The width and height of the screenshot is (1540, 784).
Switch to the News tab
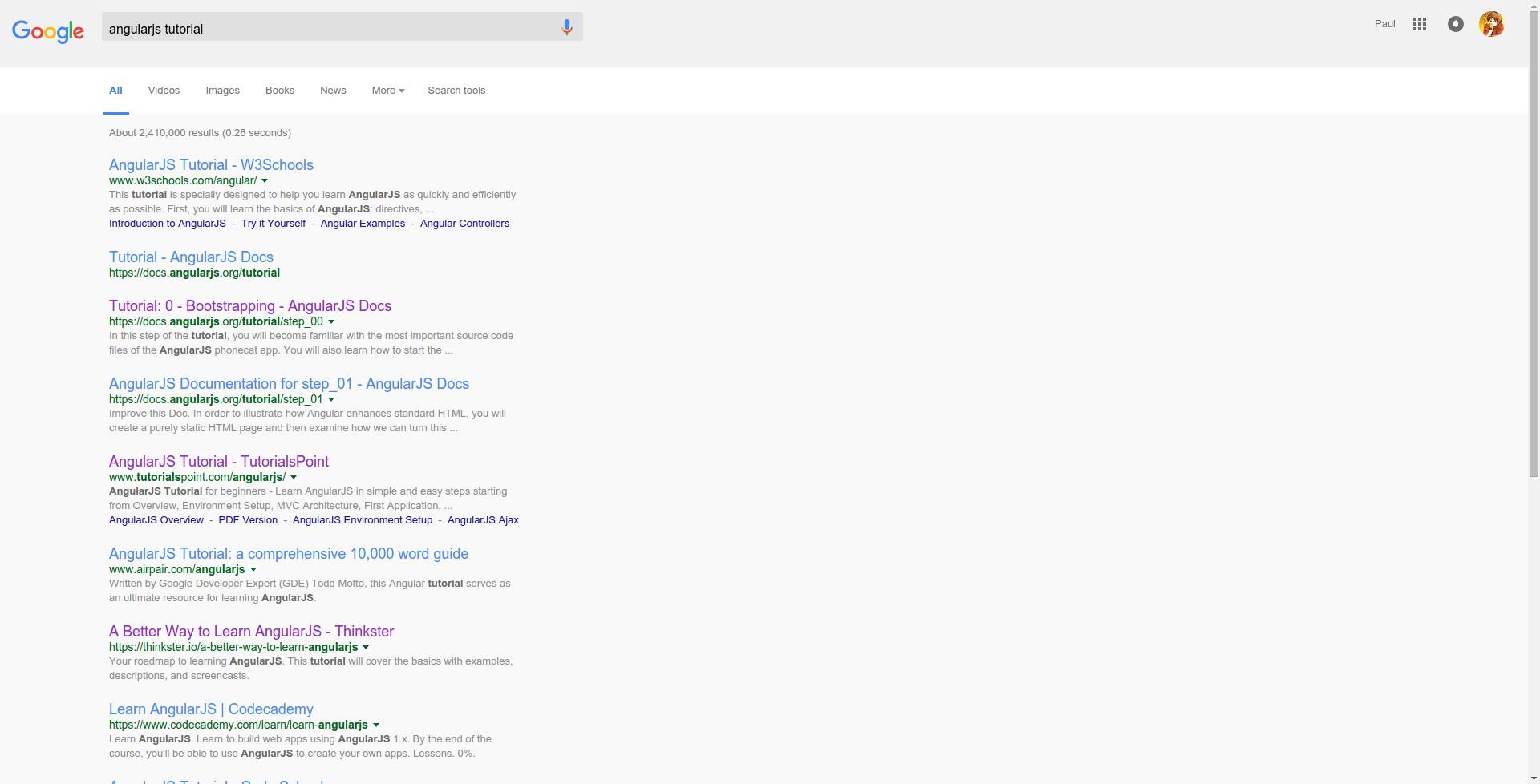coord(333,91)
